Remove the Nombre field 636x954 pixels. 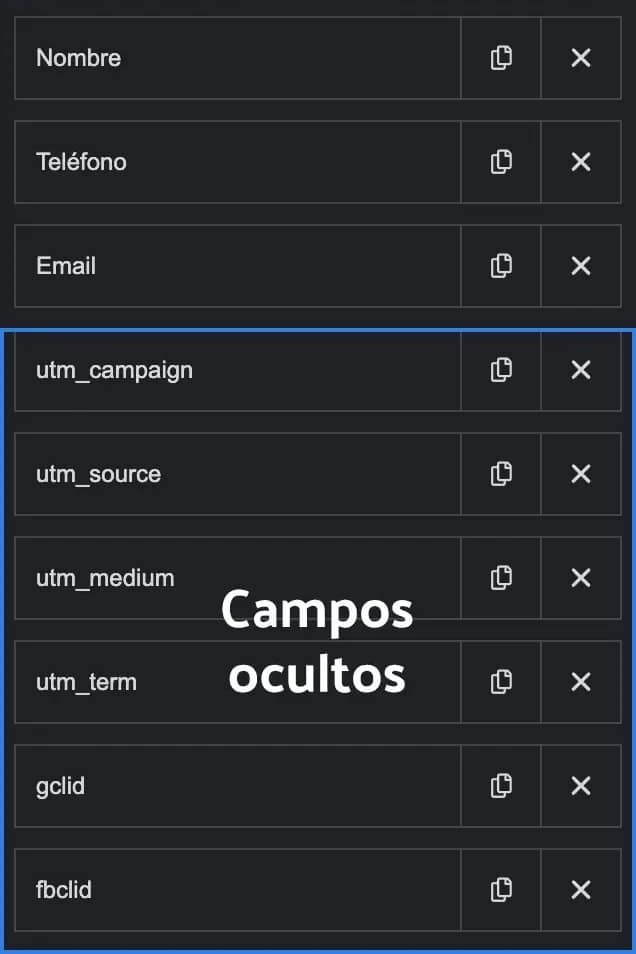[581, 58]
